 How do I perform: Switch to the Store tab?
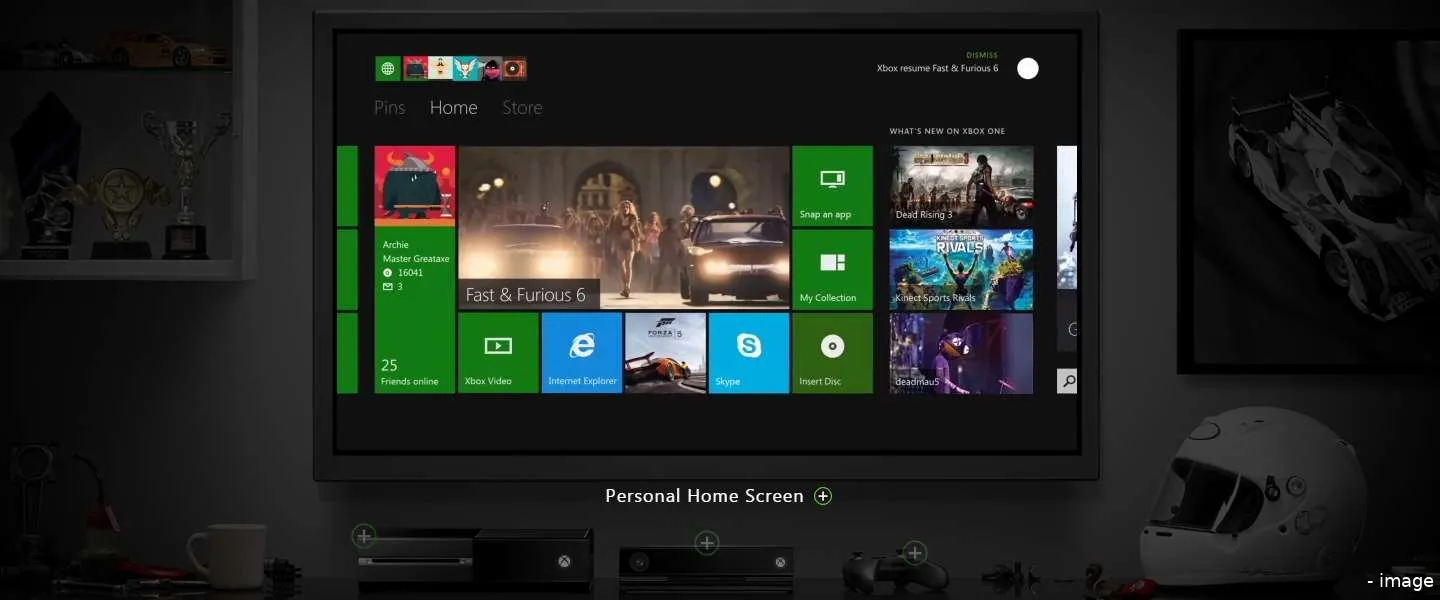521,107
